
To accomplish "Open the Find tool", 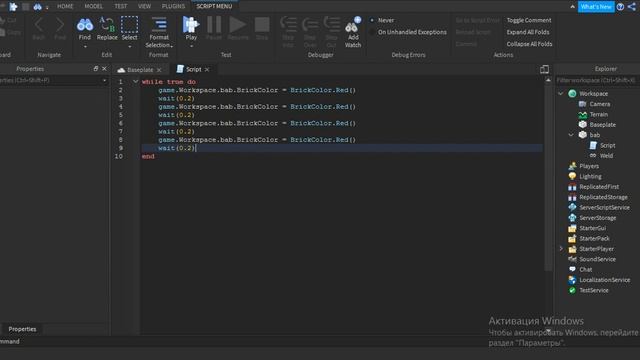I will click(x=84, y=29).
